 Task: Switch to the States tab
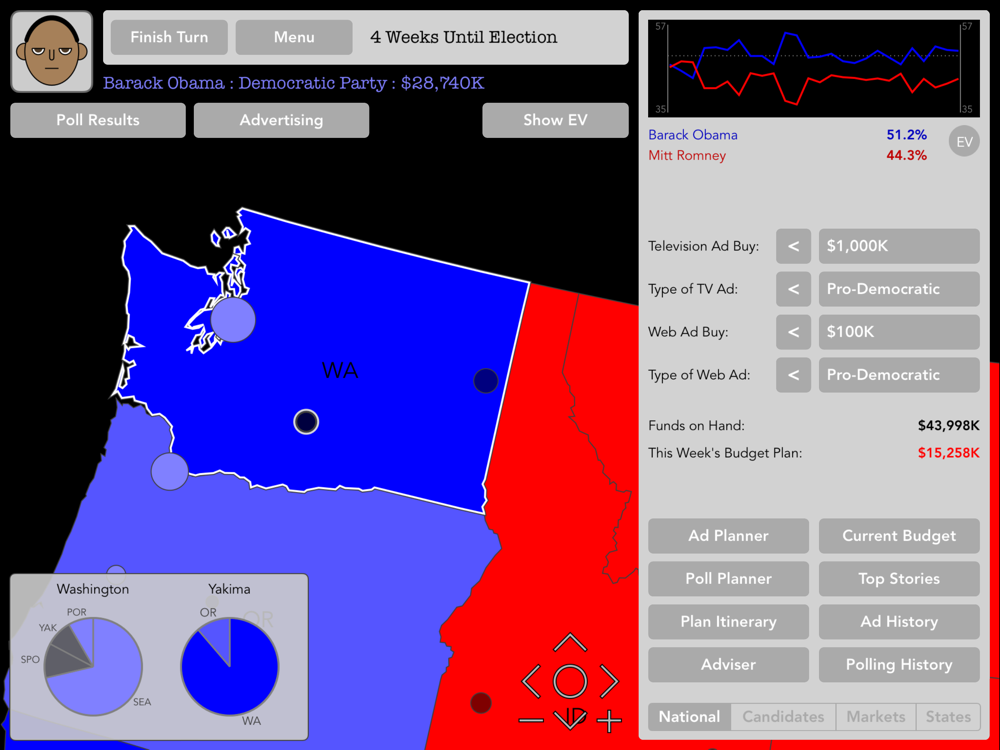point(948,717)
